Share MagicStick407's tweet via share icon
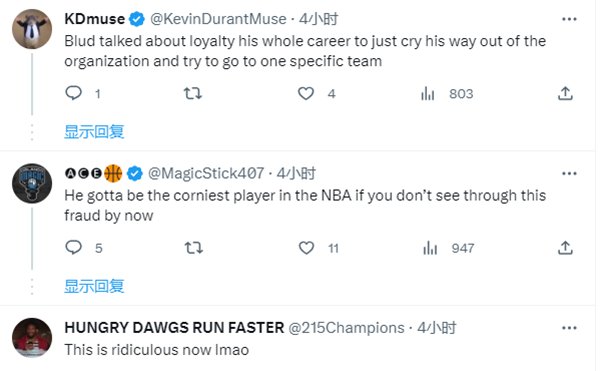 pyautogui.click(x=565, y=248)
